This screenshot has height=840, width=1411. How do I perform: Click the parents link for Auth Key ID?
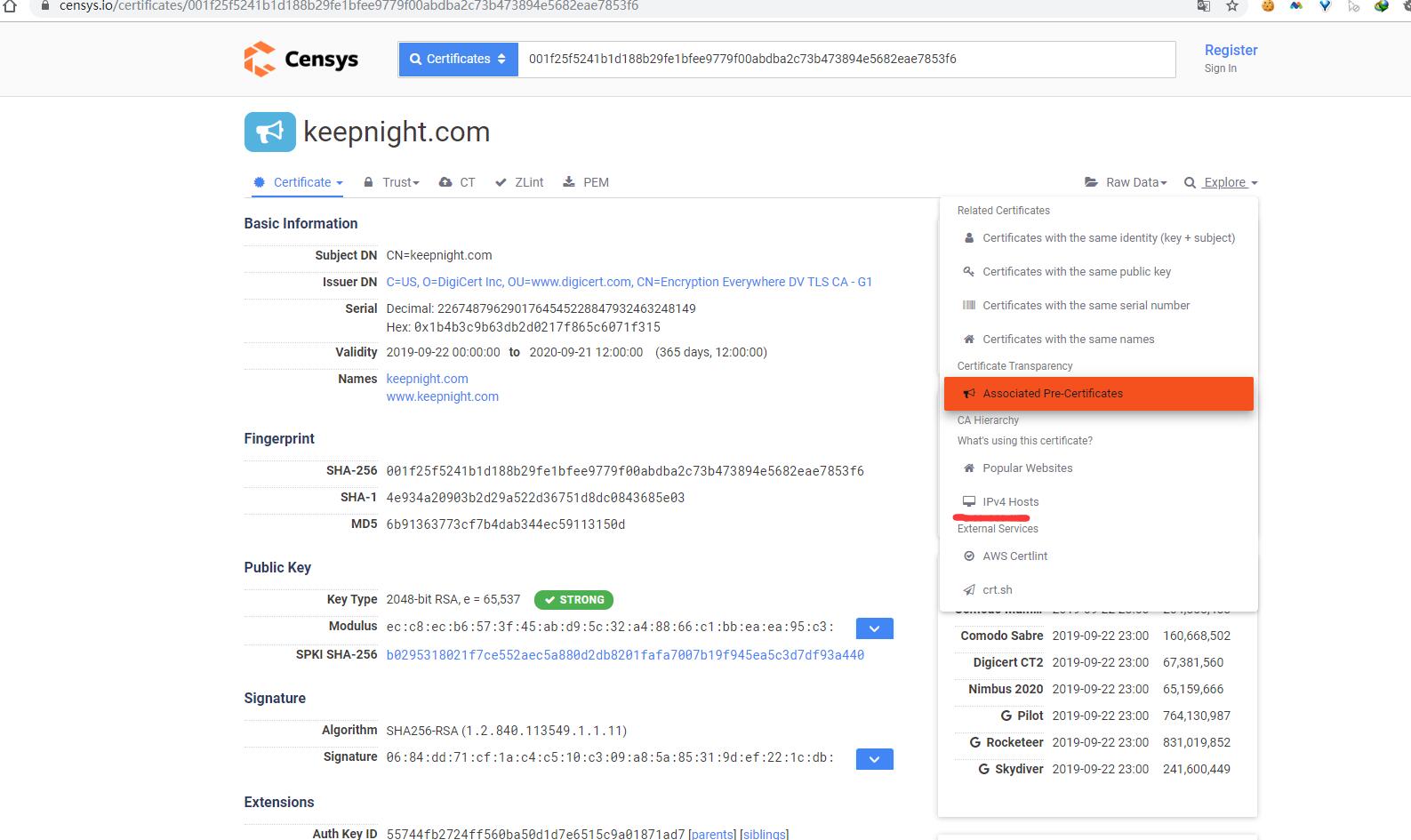click(x=711, y=835)
